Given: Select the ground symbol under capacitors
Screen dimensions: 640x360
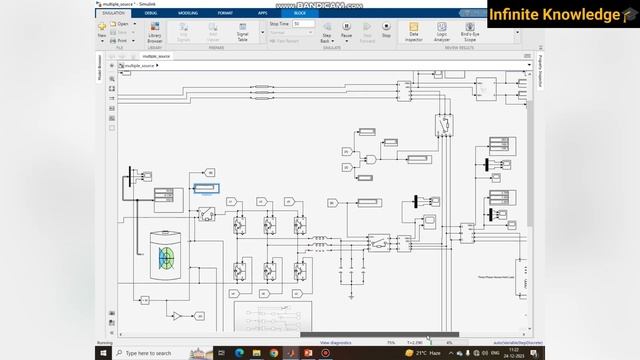Looking at the screenshot, I should (x=351, y=297).
